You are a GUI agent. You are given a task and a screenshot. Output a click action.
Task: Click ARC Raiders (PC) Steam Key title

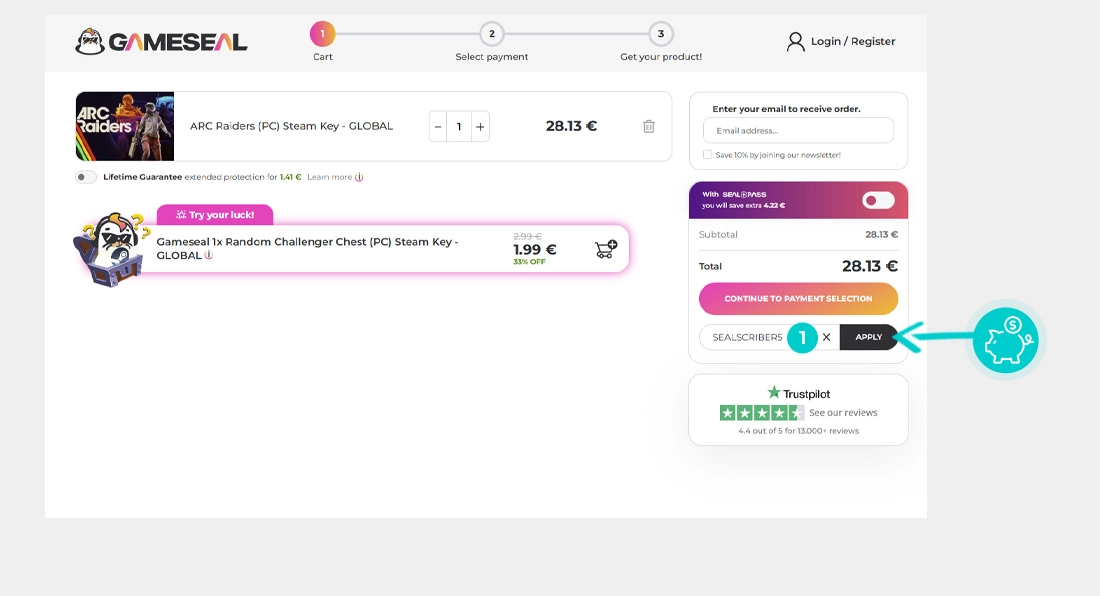coord(291,126)
